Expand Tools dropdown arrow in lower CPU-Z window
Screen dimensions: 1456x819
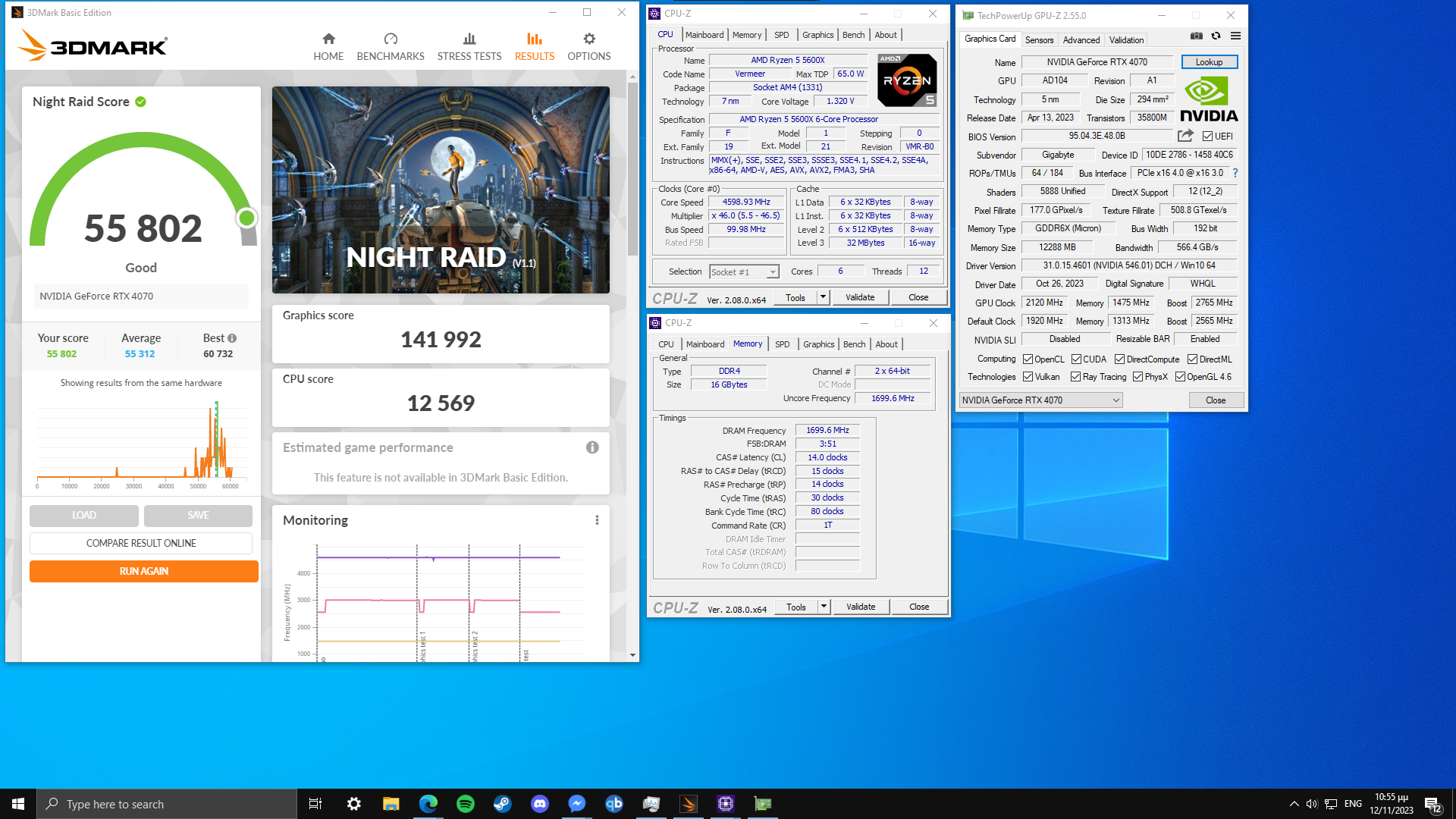[x=824, y=607]
